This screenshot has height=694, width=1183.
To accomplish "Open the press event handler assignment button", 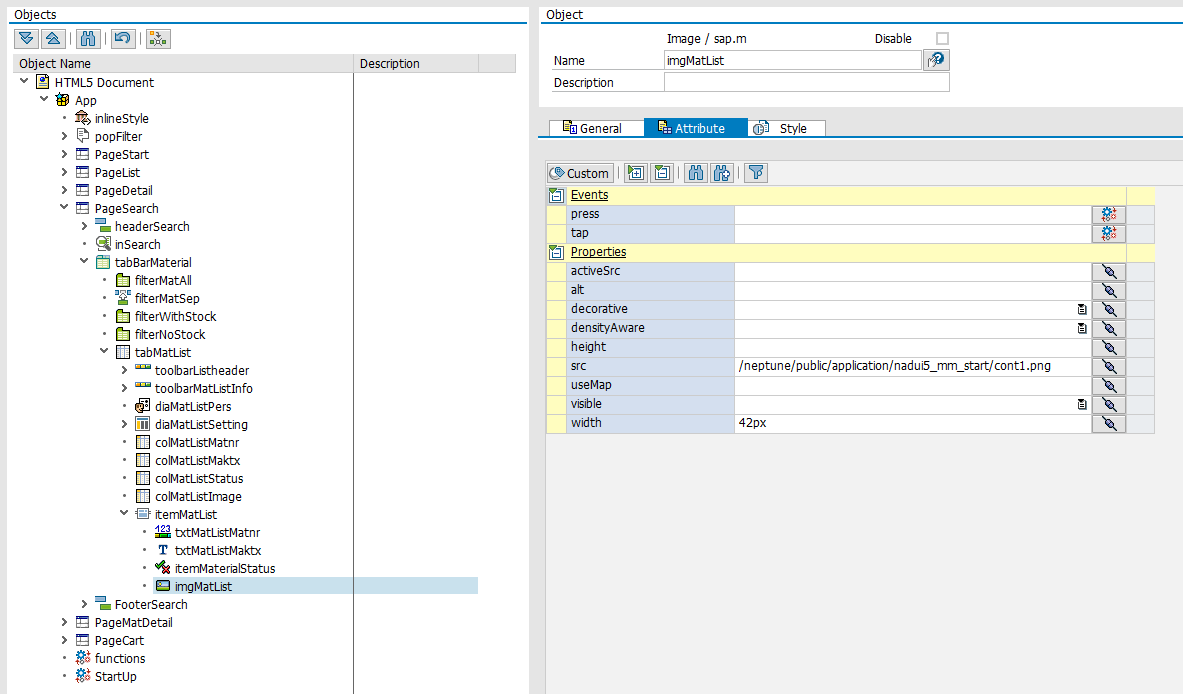I will coord(1108,214).
